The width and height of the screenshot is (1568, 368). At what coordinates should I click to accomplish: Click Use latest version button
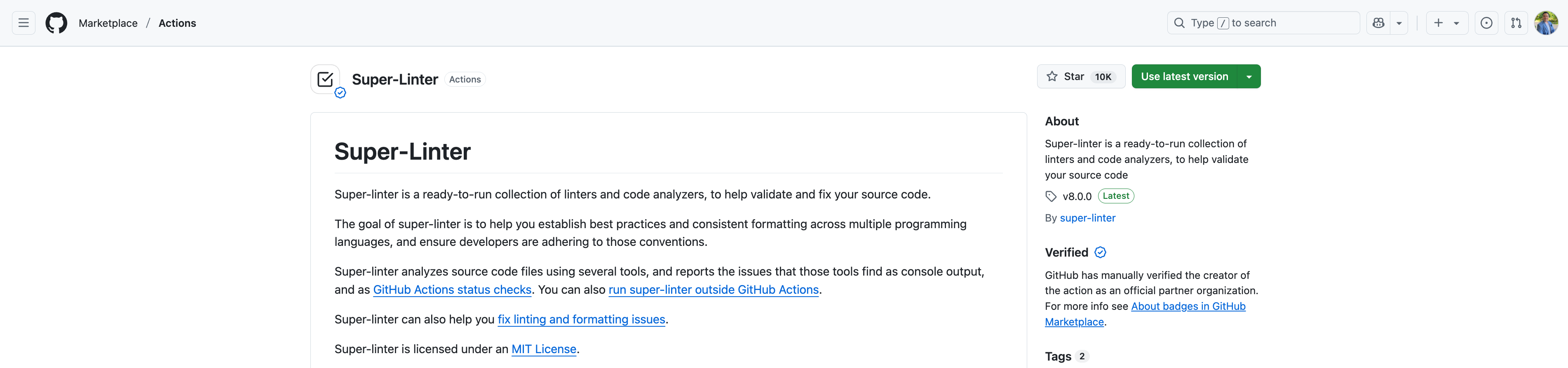coord(1184,77)
